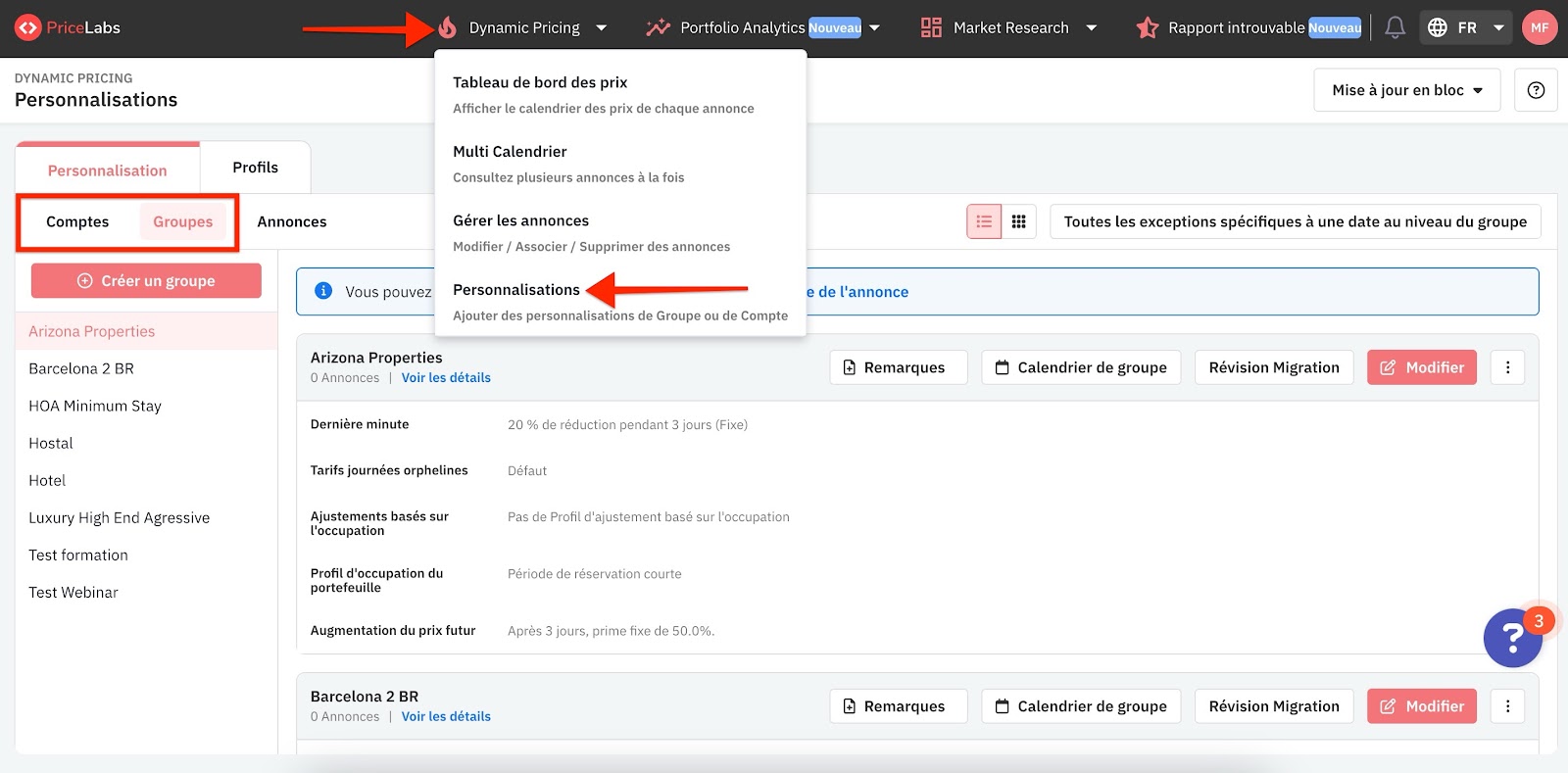1568x773 pixels.
Task: Click Révision Migration for Arizona Properties
Action: pos(1274,367)
